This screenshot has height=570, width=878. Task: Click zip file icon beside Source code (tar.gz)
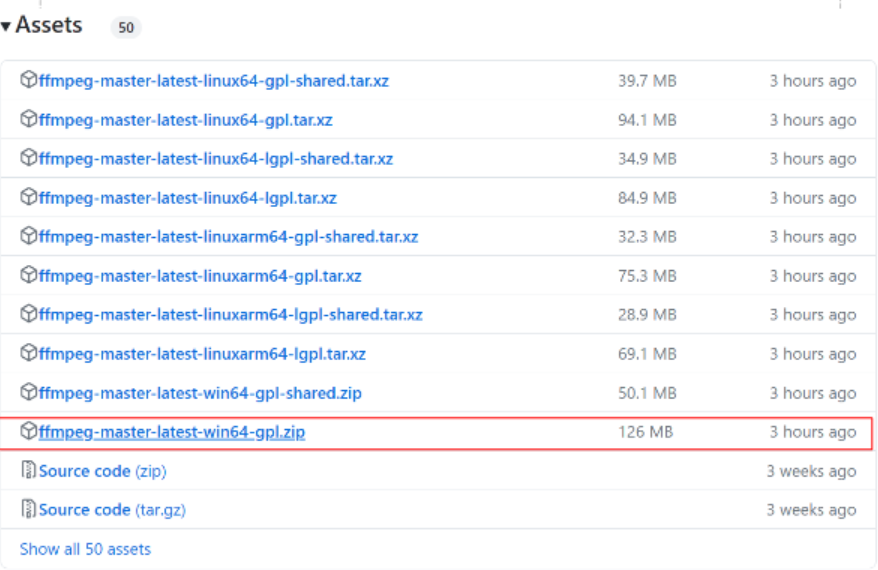(28, 508)
